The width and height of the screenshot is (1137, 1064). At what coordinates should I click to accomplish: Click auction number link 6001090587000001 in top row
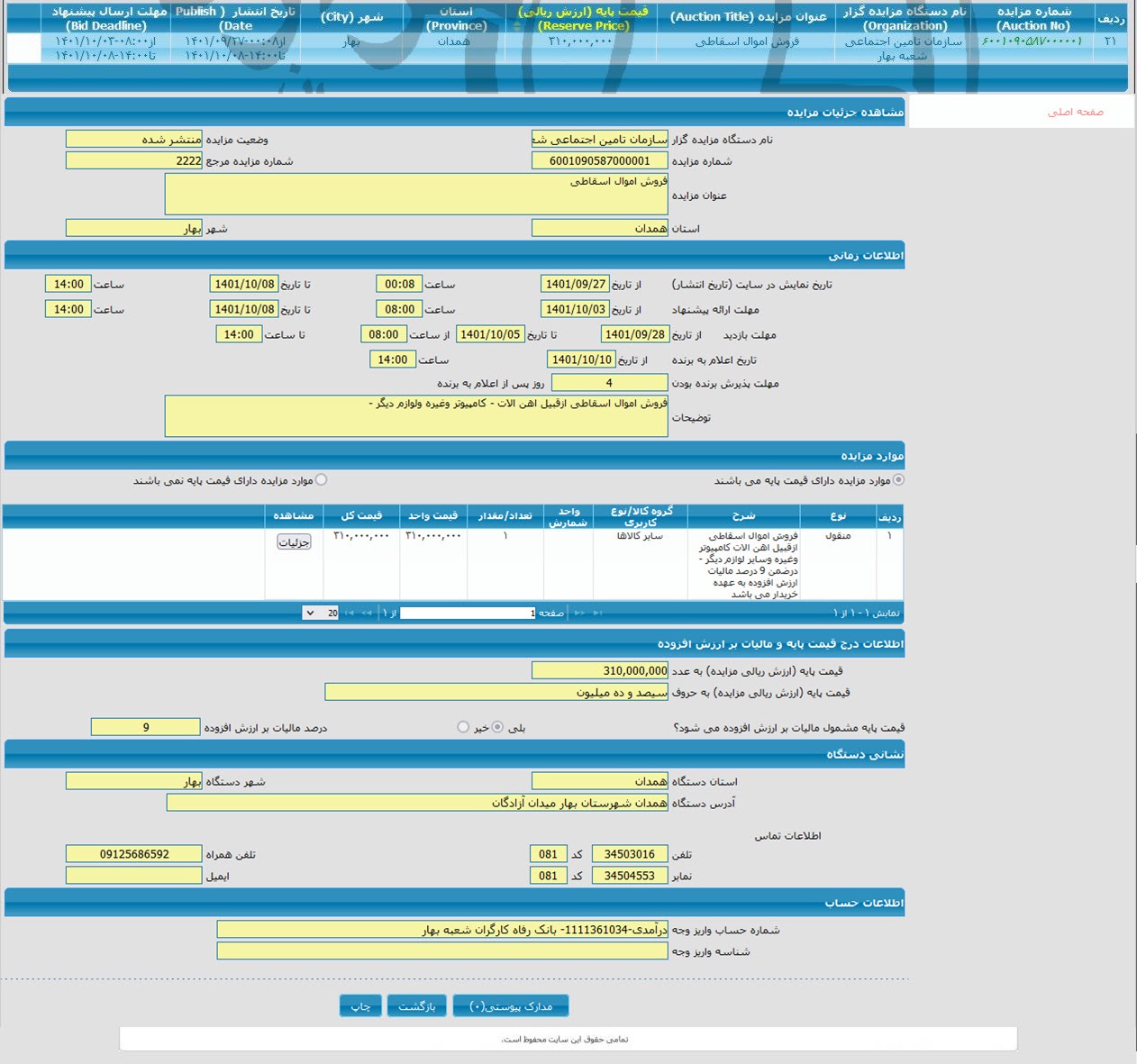point(1032,41)
